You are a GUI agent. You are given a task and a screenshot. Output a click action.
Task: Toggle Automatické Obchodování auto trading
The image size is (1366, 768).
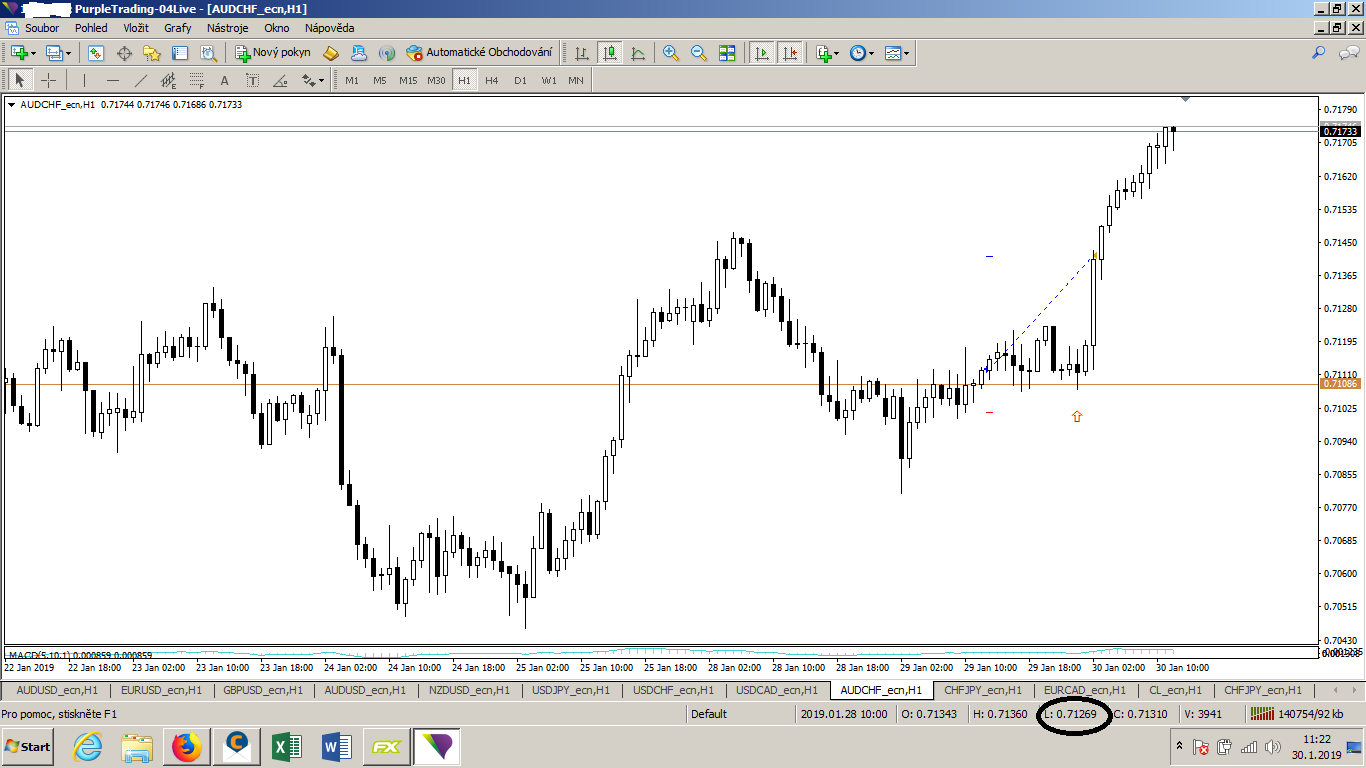pos(479,53)
